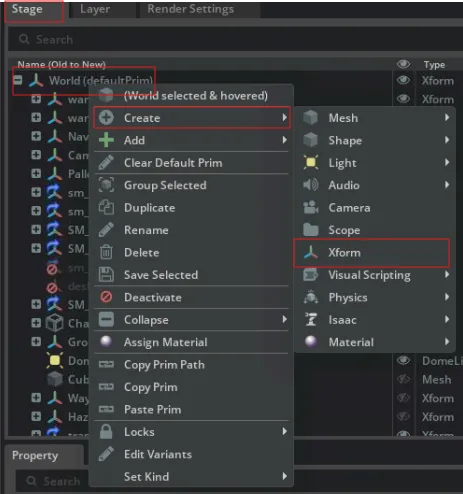Click the Visual Scripting icon
The width and height of the screenshot is (463, 494).
[311, 275]
